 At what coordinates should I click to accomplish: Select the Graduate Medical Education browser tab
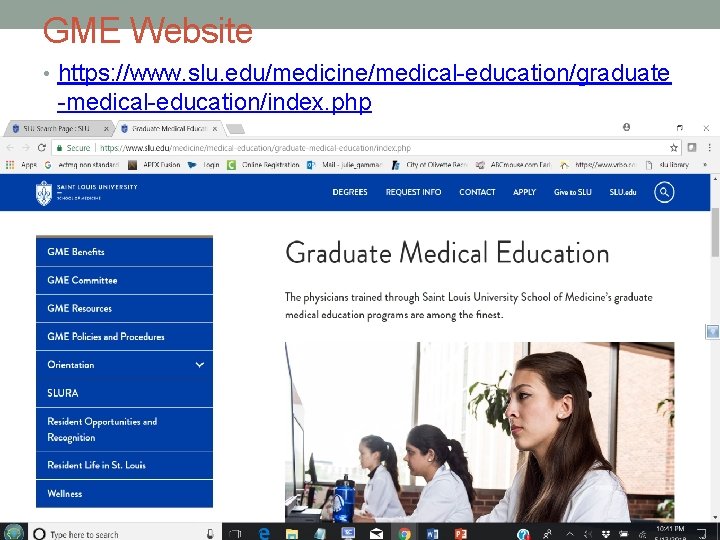pyautogui.click(x=168, y=129)
